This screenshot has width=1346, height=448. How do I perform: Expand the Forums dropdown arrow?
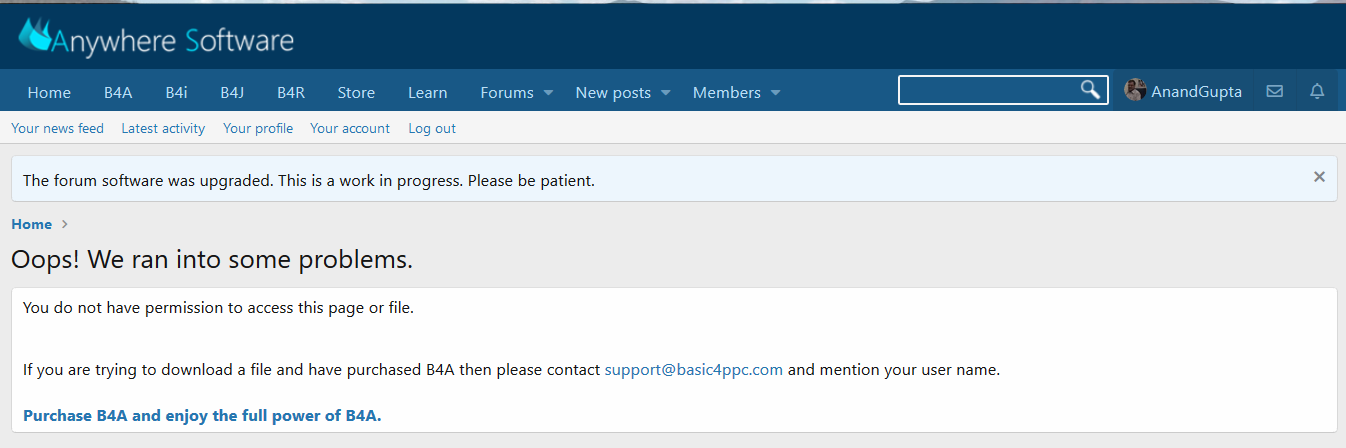pos(548,93)
